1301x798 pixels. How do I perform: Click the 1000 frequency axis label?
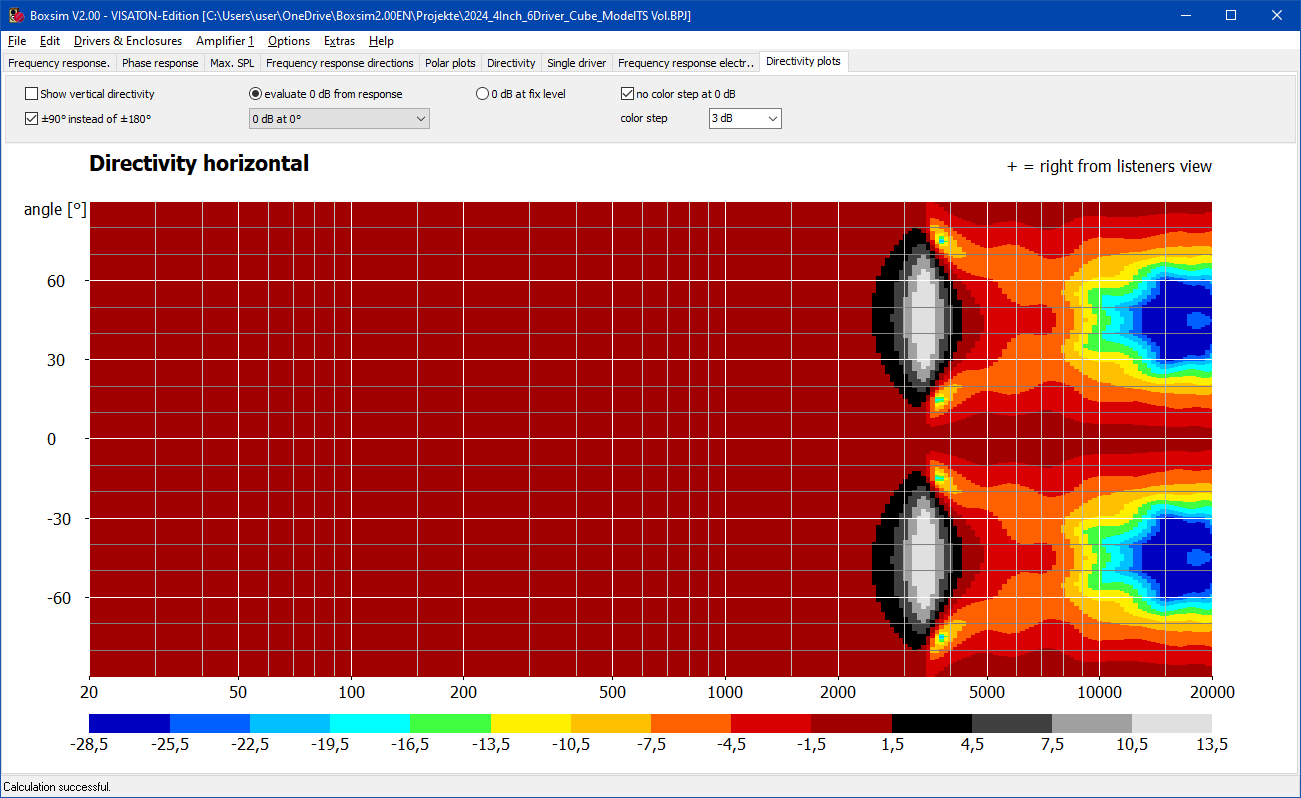[x=725, y=692]
